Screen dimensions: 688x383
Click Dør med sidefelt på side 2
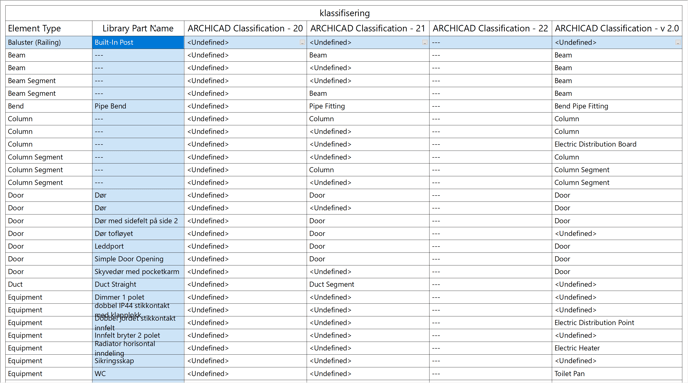point(138,221)
